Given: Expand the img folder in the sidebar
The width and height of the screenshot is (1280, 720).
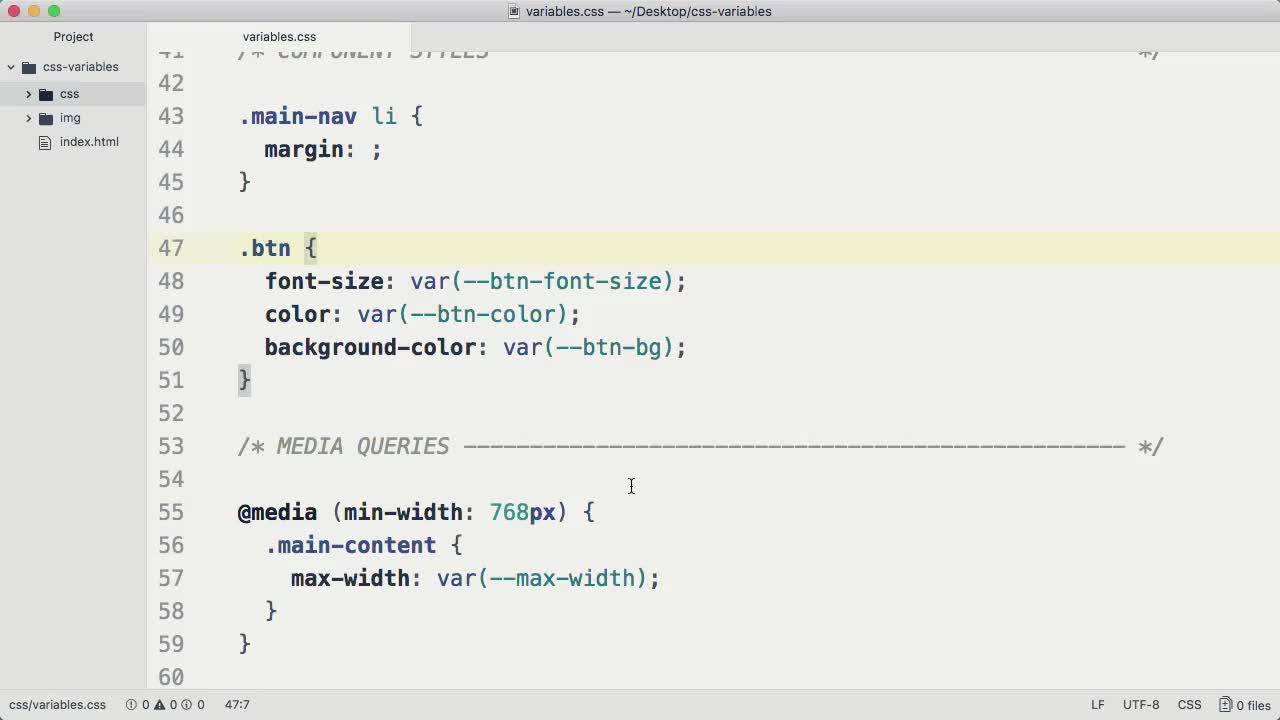Looking at the screenshot, I should coord(29,117).
